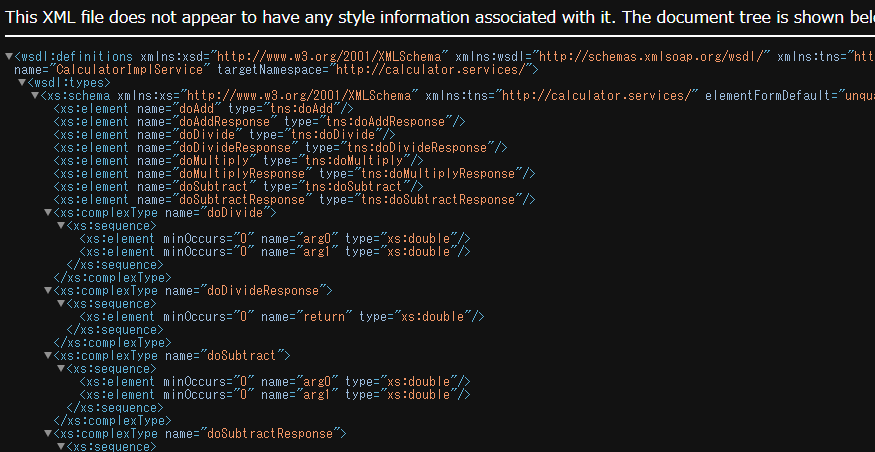Viewport: 875px width, 452px height.
Task: Select the xs:element line with type "tns:doMultiply"
Action: point(238,161)
